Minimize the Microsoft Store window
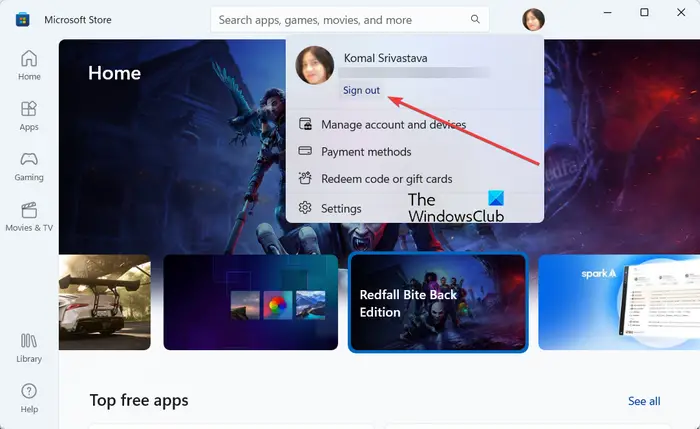The height and width of the screenshot is (429, 700). click(x=607, y=12)
